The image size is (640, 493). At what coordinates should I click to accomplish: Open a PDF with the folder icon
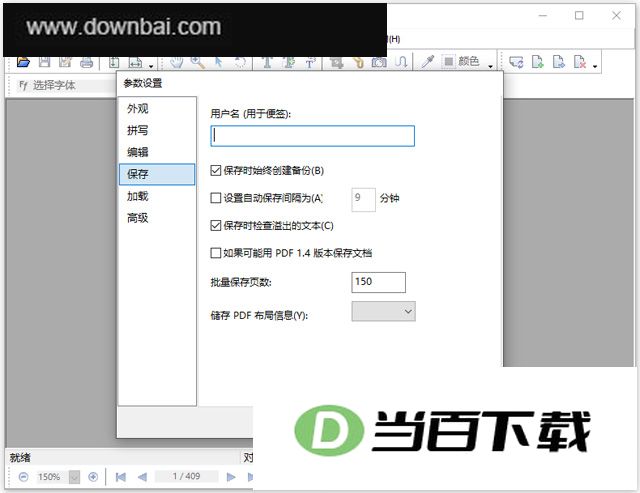(23, 62)
